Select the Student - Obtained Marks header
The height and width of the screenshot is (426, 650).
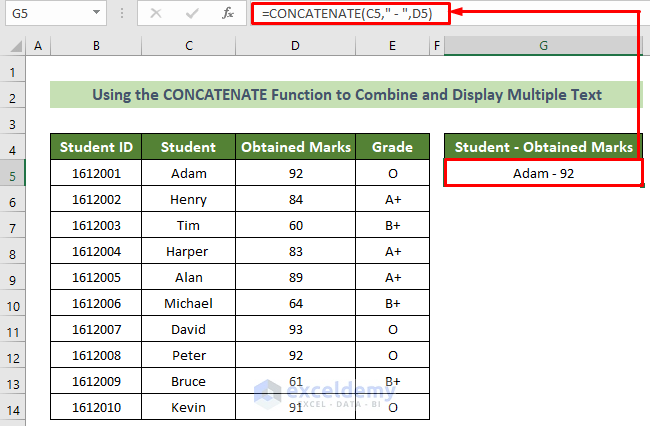(543, 147)
